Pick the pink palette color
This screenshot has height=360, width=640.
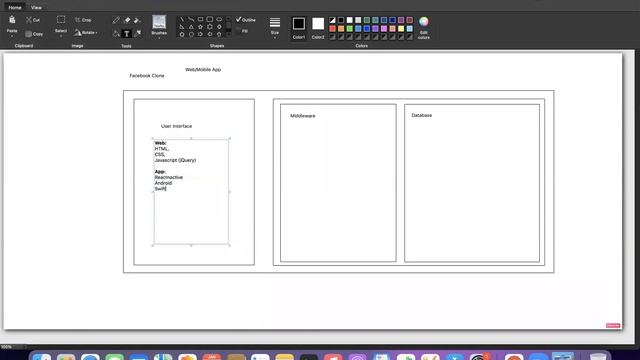tap(384, 29)
